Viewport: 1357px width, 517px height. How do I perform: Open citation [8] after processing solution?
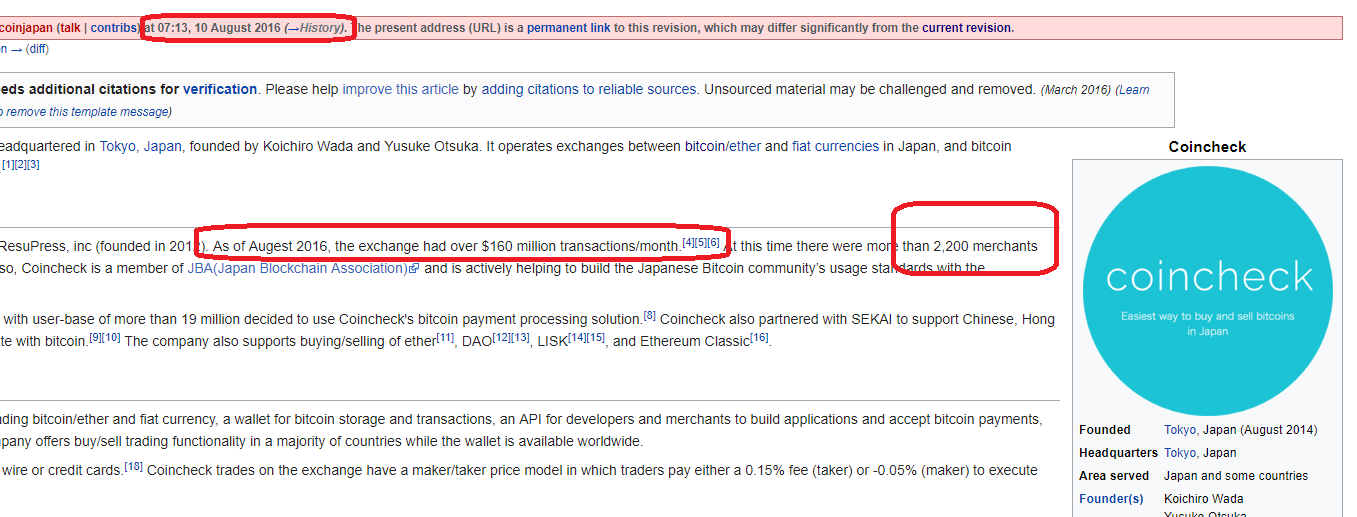tap(649, 316)
